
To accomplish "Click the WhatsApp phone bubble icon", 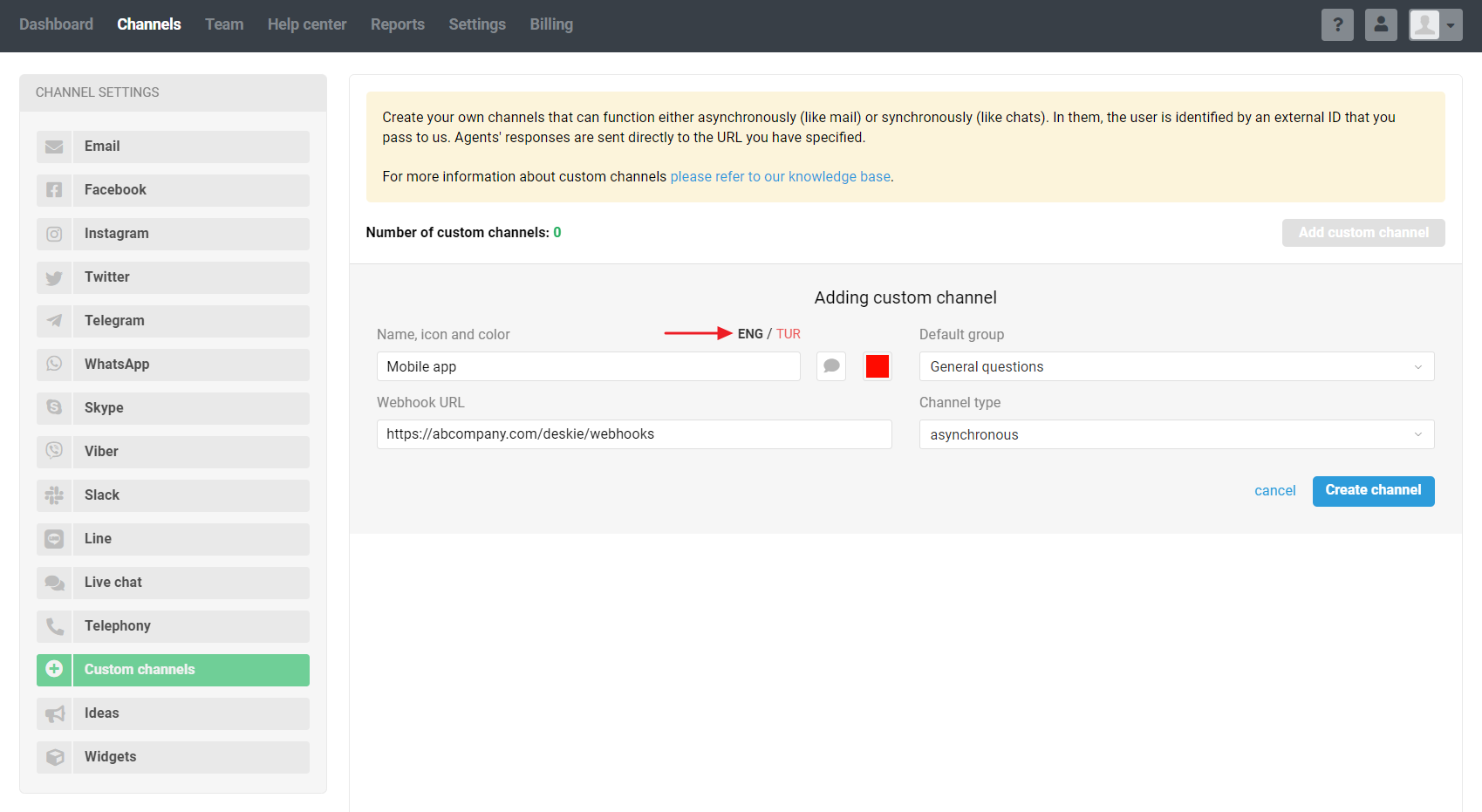I will pos(54,365).
